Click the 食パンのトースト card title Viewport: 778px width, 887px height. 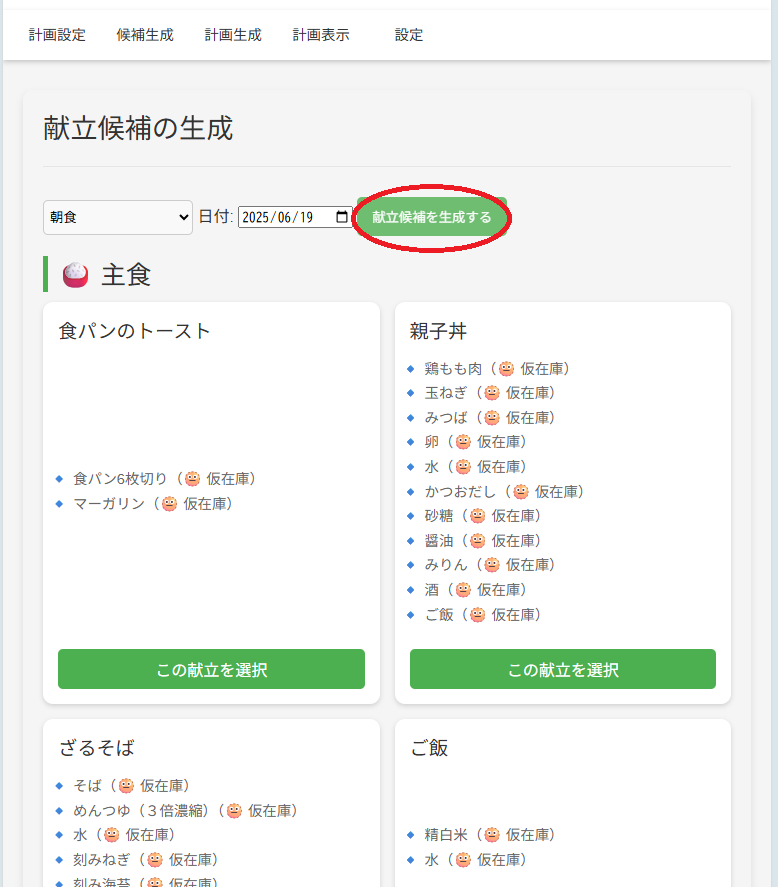[134, 331]
